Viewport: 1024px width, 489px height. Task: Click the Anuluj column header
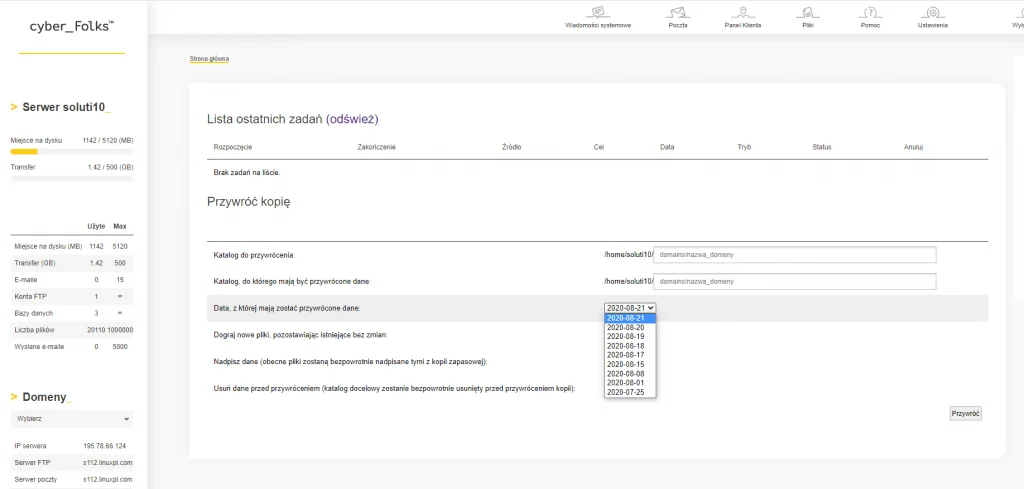(914, 148)
